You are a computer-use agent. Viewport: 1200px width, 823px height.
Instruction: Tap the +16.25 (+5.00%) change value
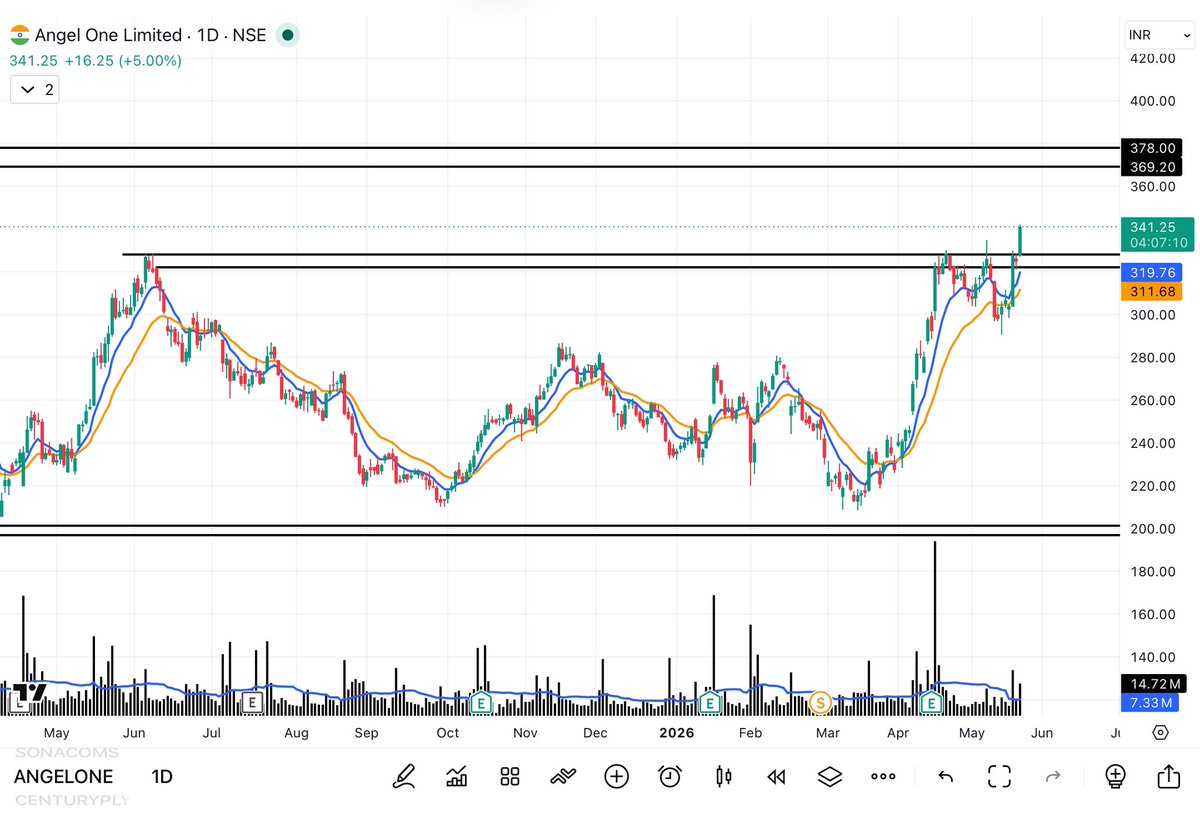click(123, 61)
